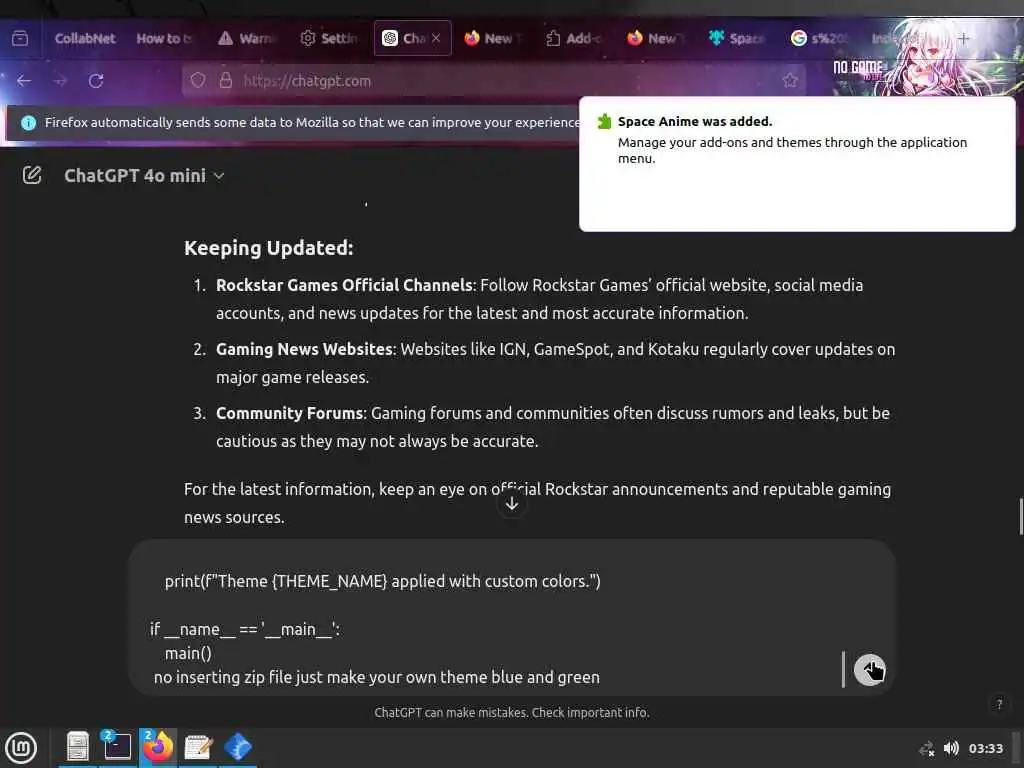Switch to the Settings tab
Image resolution: width=1024 pixels, height=768 pixels.
click(328, 39)
